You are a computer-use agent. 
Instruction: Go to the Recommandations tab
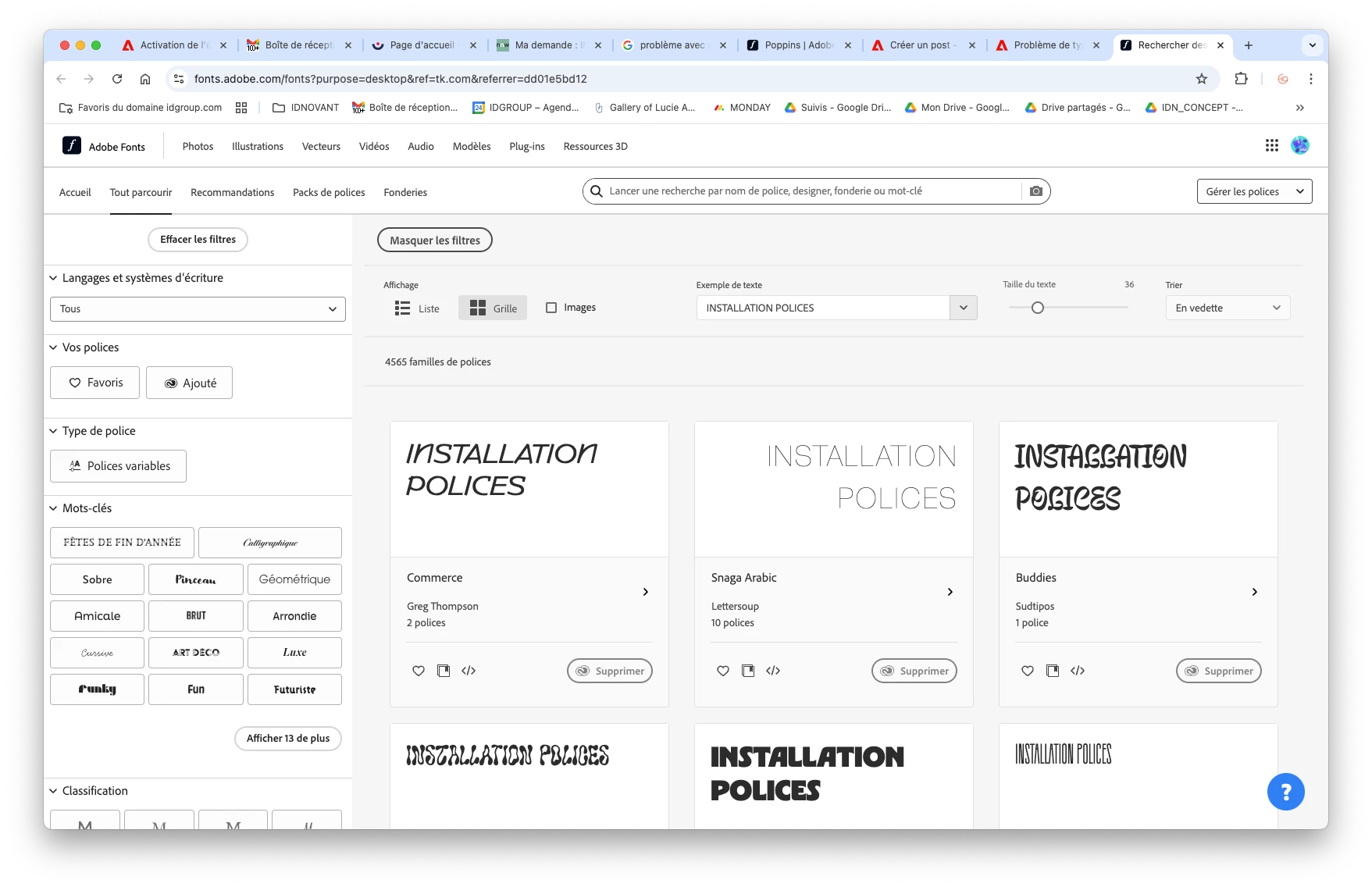coord(232,193)
